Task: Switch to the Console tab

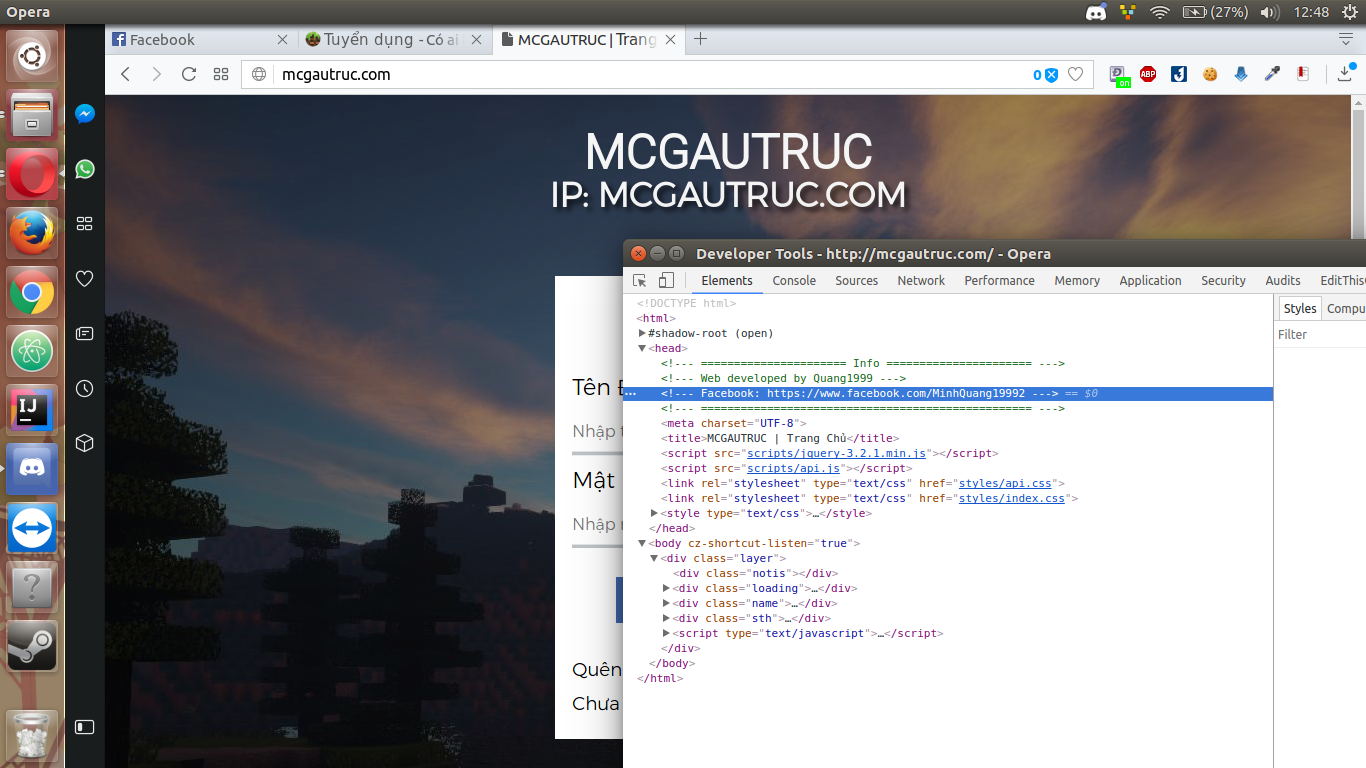Action: (x=794, y=281)
